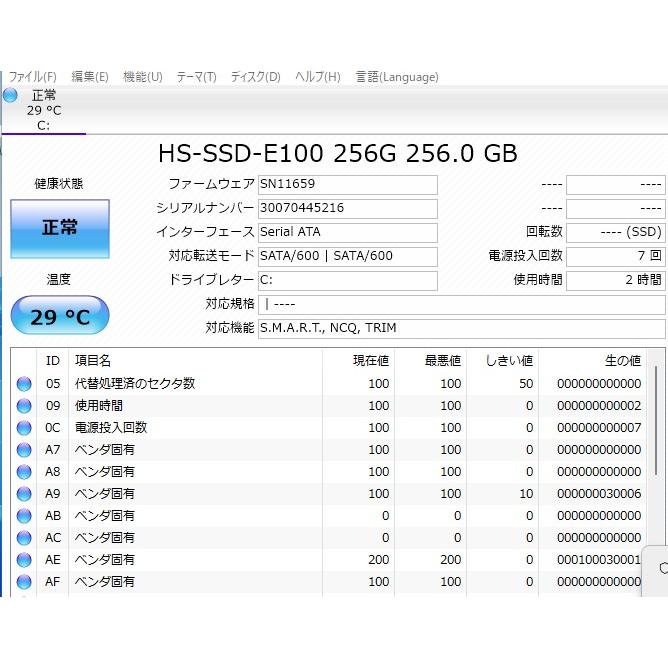Click the 健康状態 label
This screenshot has width=668, height=668.
(x=59, y=184)
